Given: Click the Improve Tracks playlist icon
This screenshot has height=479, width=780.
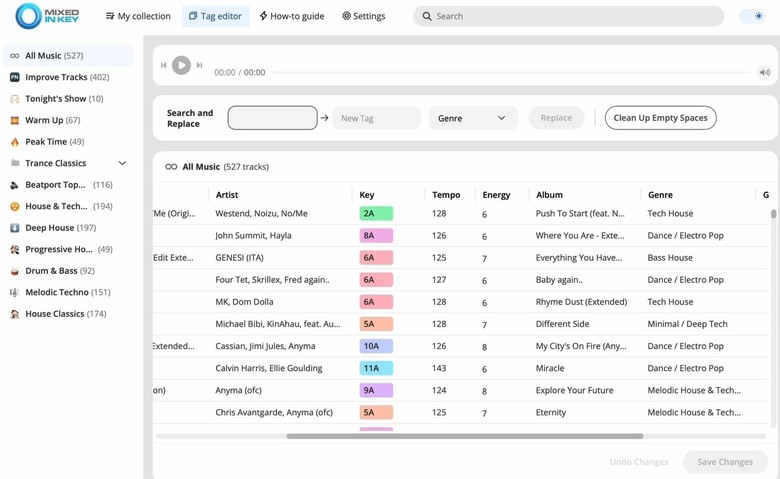Looking at the screenshot, I should [x=15, y=77].
